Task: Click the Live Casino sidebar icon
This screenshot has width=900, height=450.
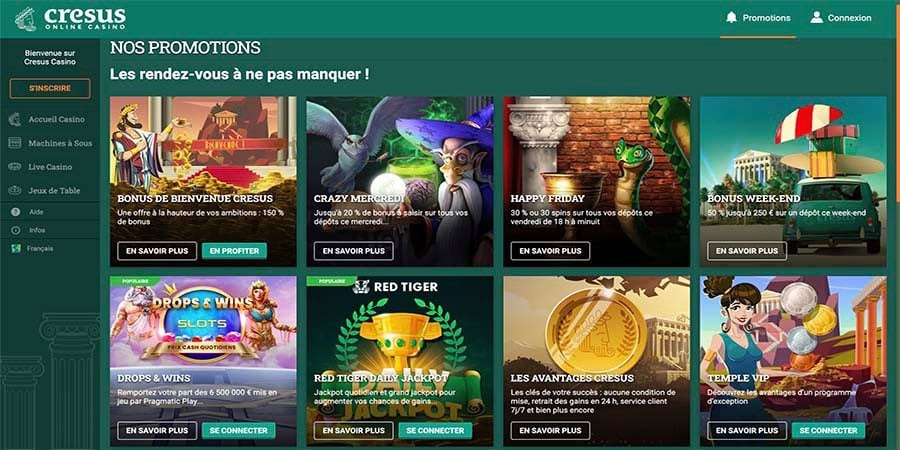Action: tap(15, 166)
